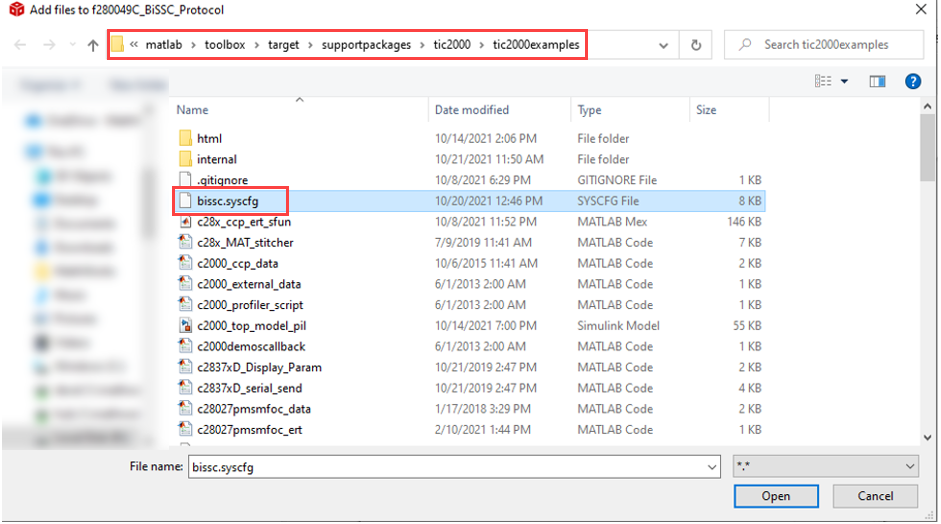
Task: Expand the address bar path history dropdown
Action: tap(664, 45)
